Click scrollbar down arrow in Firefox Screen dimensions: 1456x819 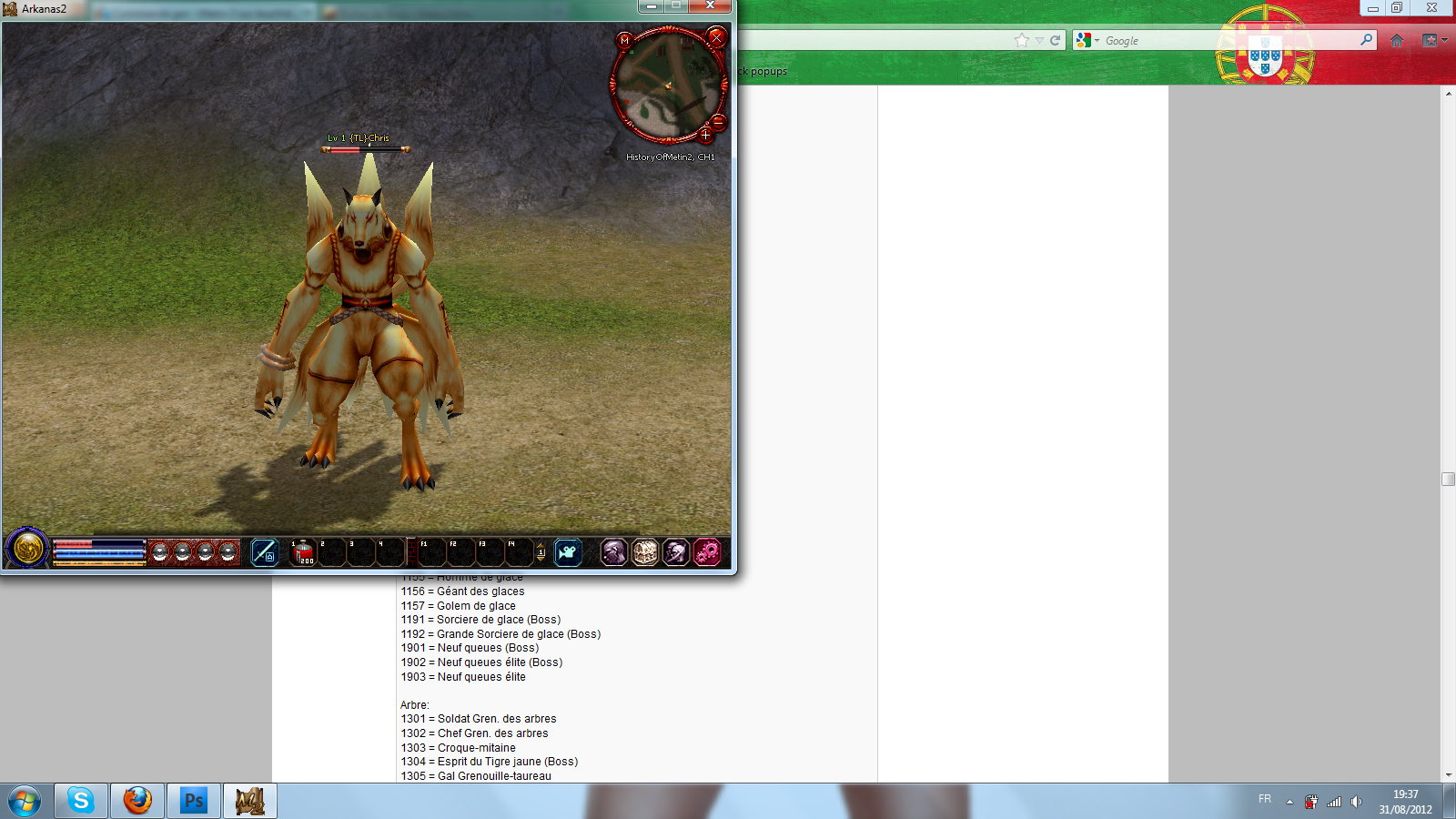pos(1448,775)
